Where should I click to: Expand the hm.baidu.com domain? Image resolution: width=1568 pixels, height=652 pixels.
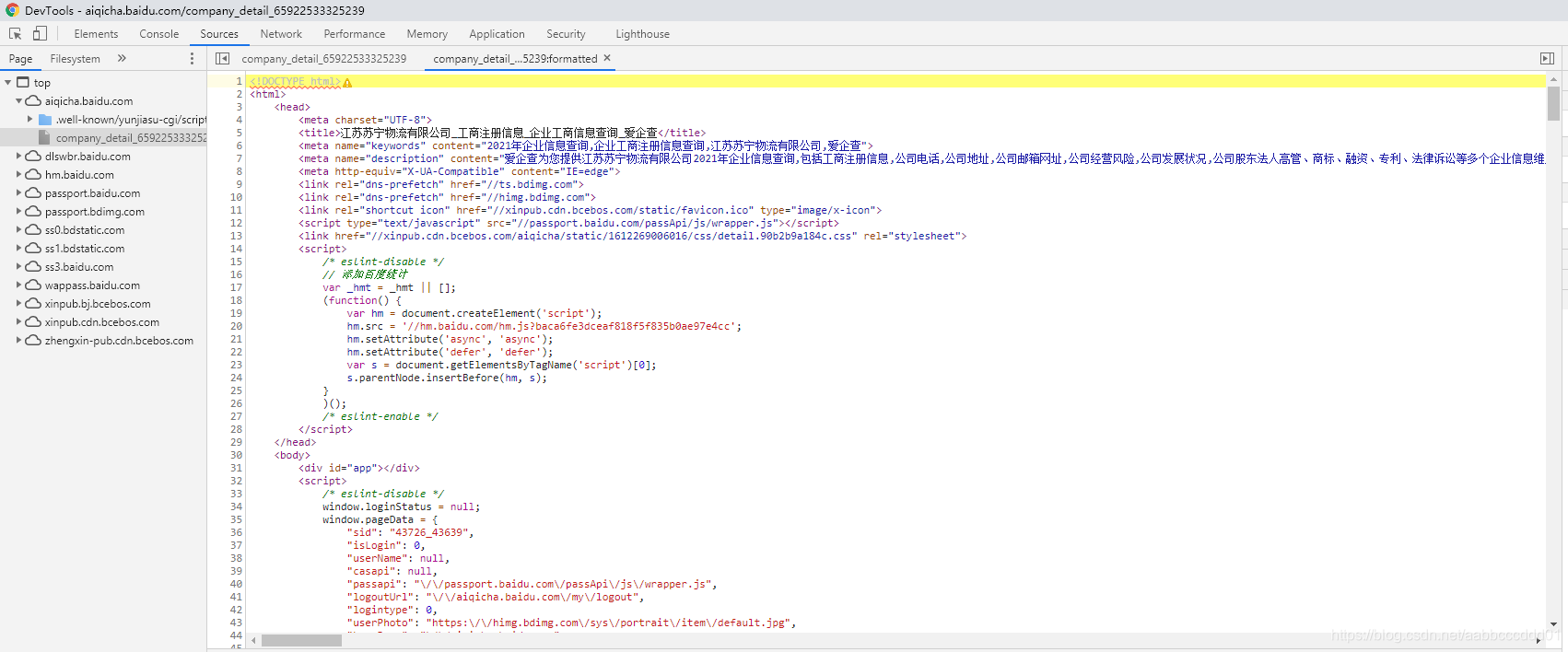pyautogui.click(x=18, y=174)
